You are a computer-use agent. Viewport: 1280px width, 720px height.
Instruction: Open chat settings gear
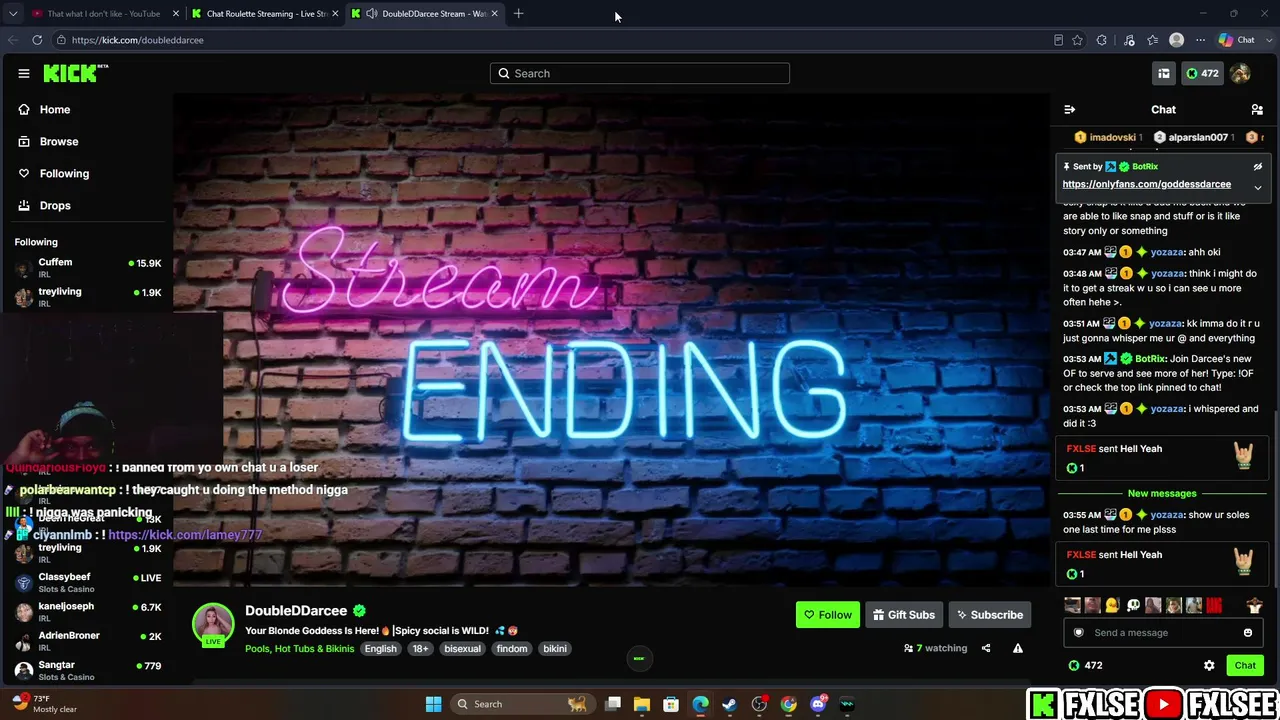point(1209,665)
